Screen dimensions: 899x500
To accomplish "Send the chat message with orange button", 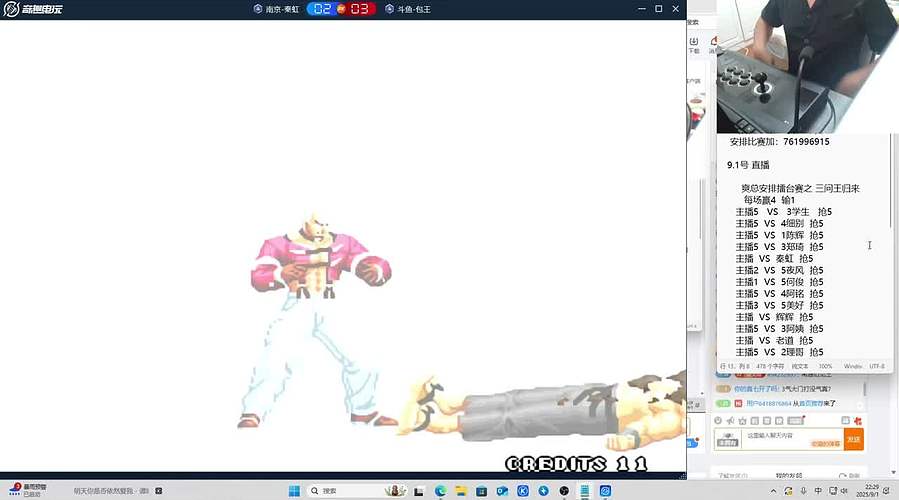I will pos(854,439).
